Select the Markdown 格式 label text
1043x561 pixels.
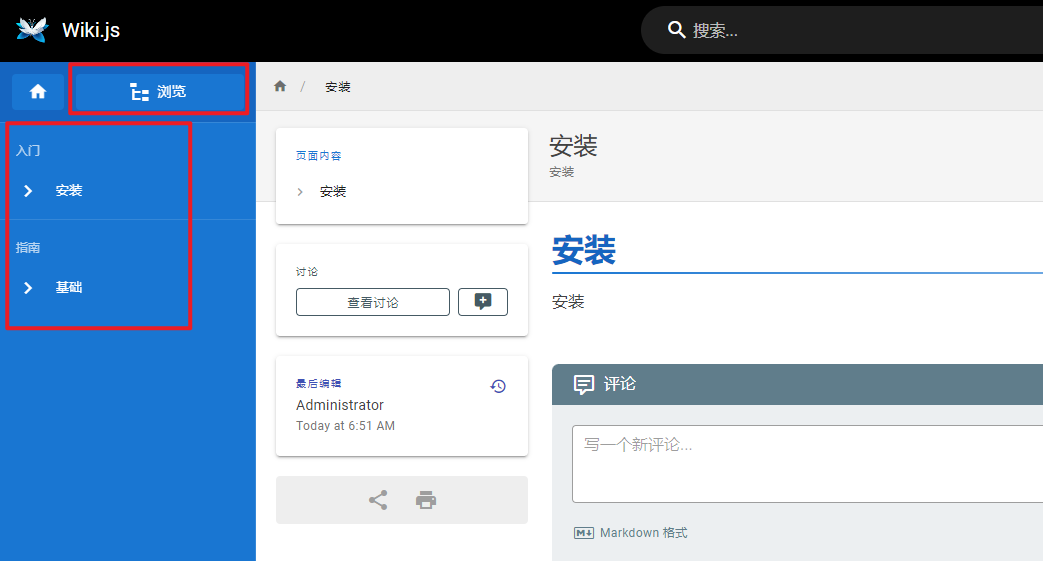click(x=644, y=533)
